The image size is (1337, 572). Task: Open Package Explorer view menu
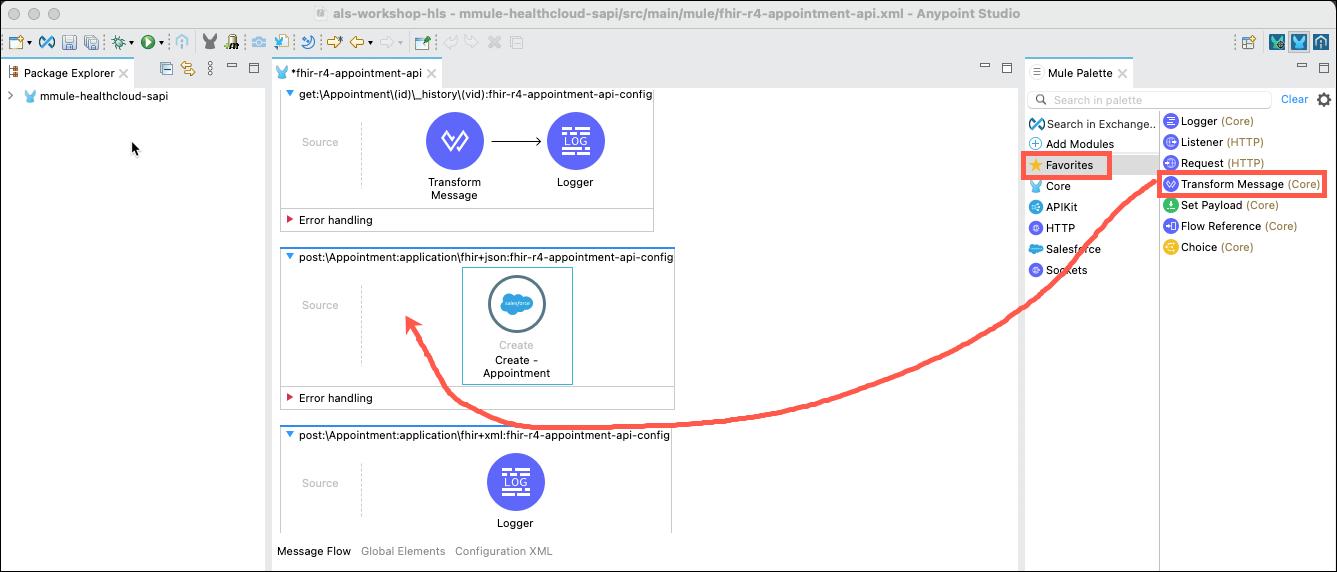point(210,68)
